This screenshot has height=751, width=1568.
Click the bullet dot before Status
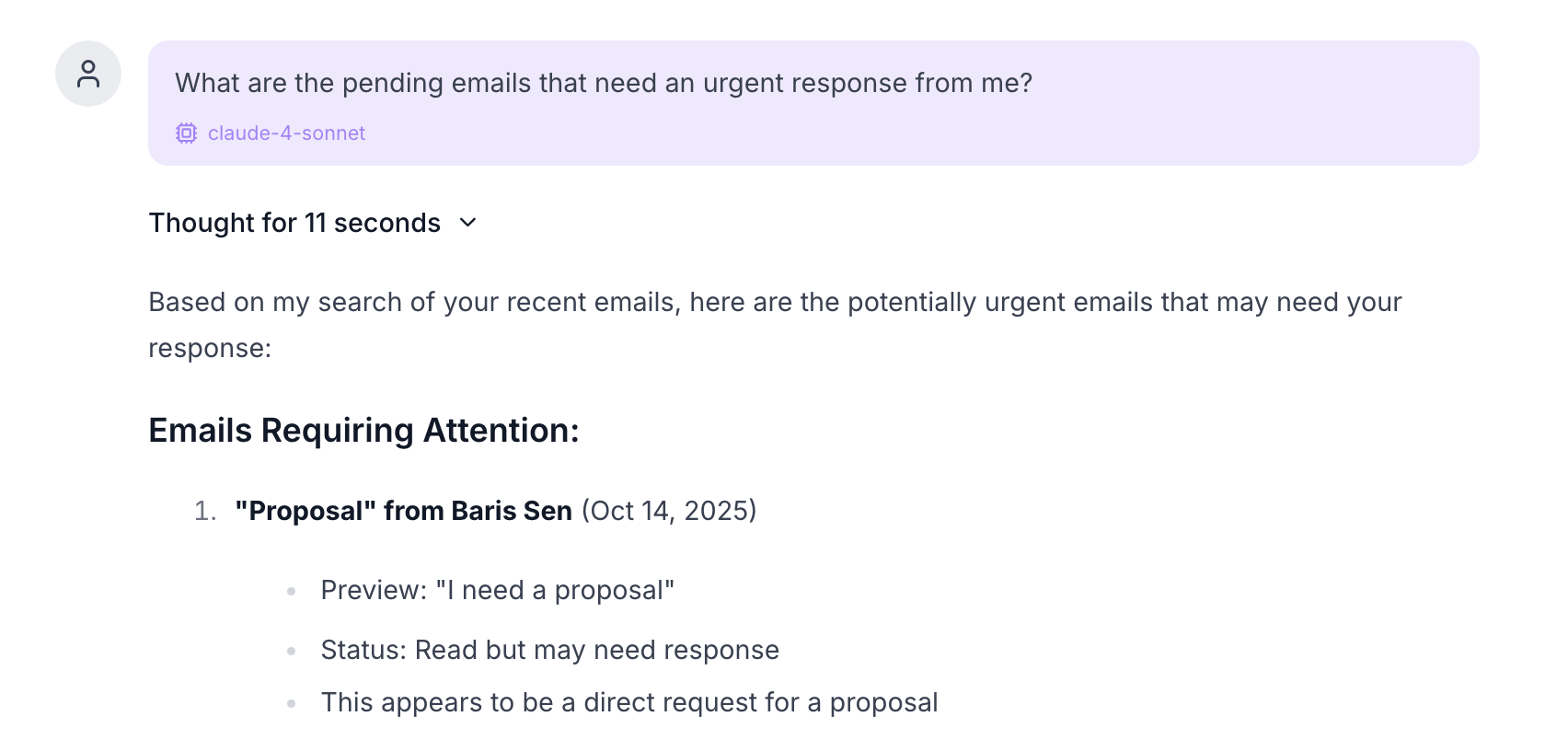point(292,652)
